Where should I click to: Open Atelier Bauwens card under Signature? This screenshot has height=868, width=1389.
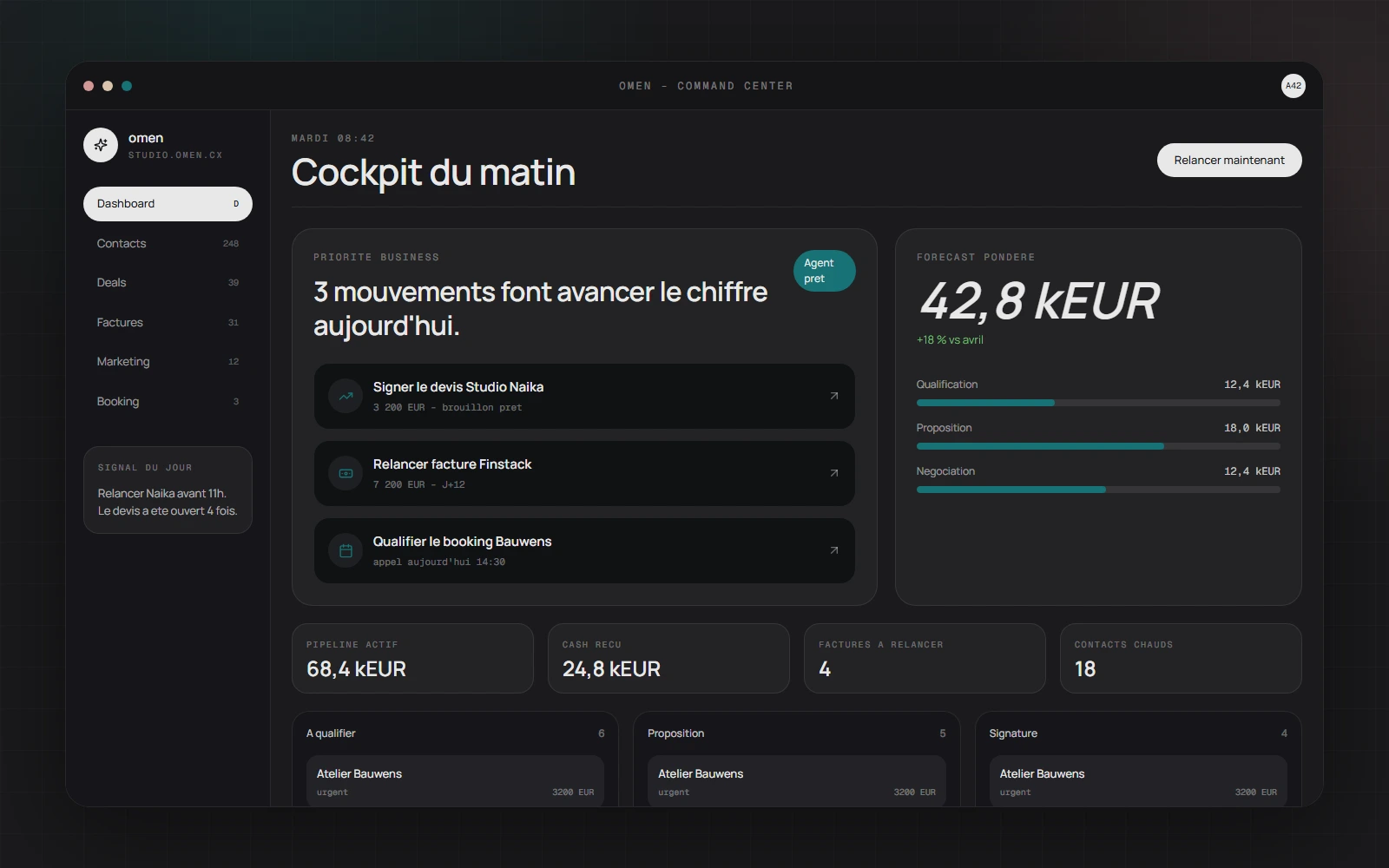click(x=1138, y=780)
